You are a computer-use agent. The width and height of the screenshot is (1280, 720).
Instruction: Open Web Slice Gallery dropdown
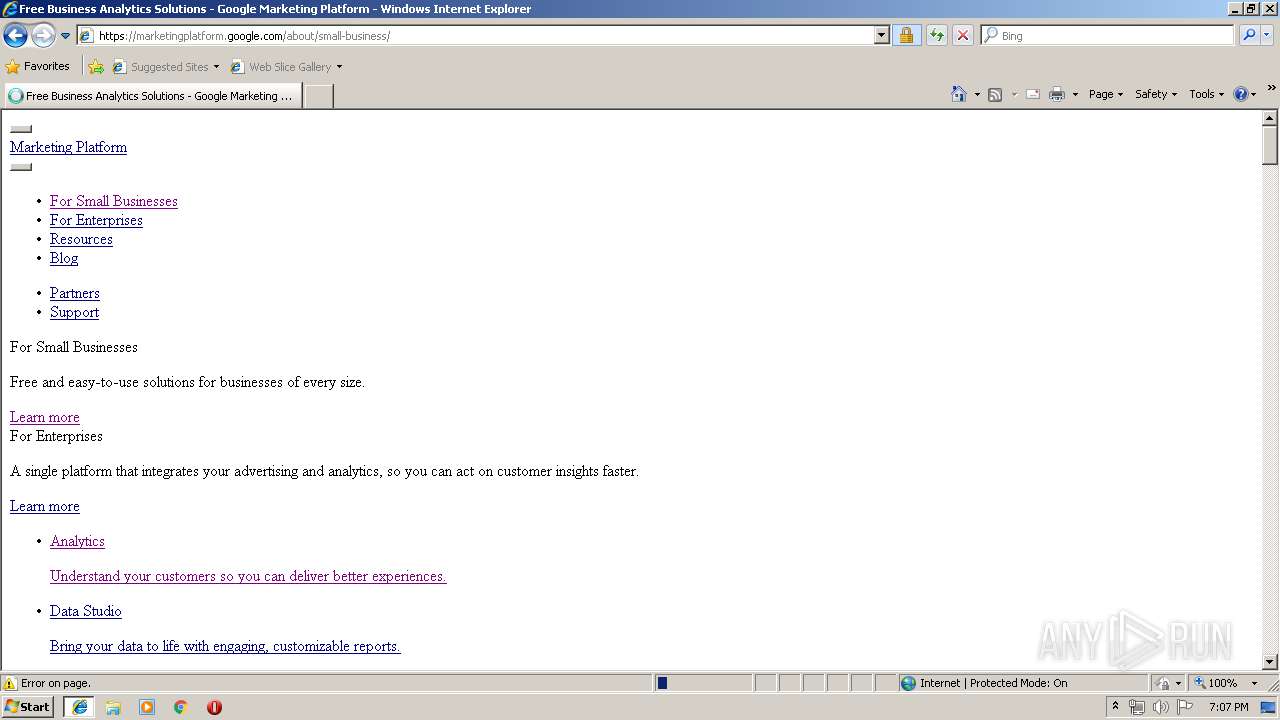tap(287, 67)
